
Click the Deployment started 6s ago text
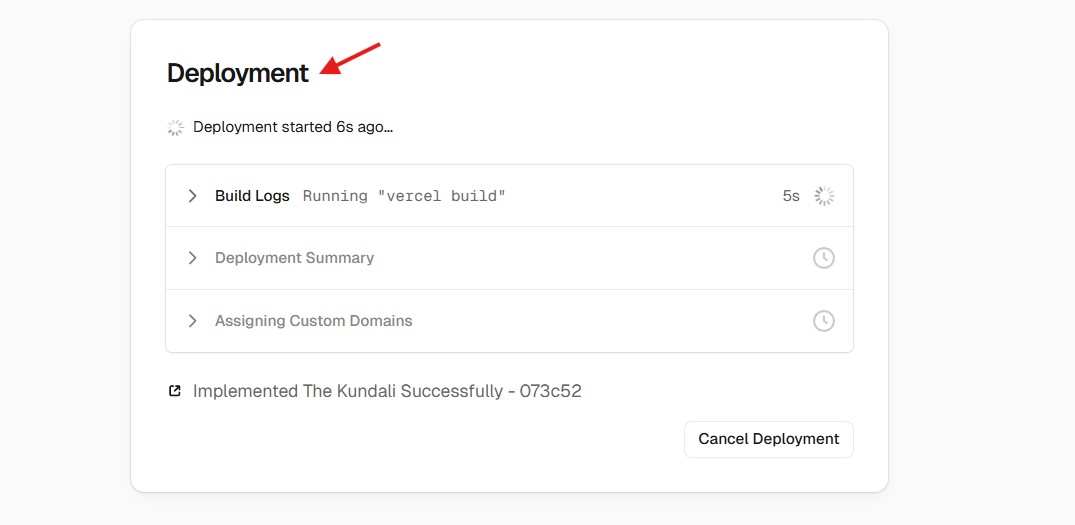click(x=292, y=127)
